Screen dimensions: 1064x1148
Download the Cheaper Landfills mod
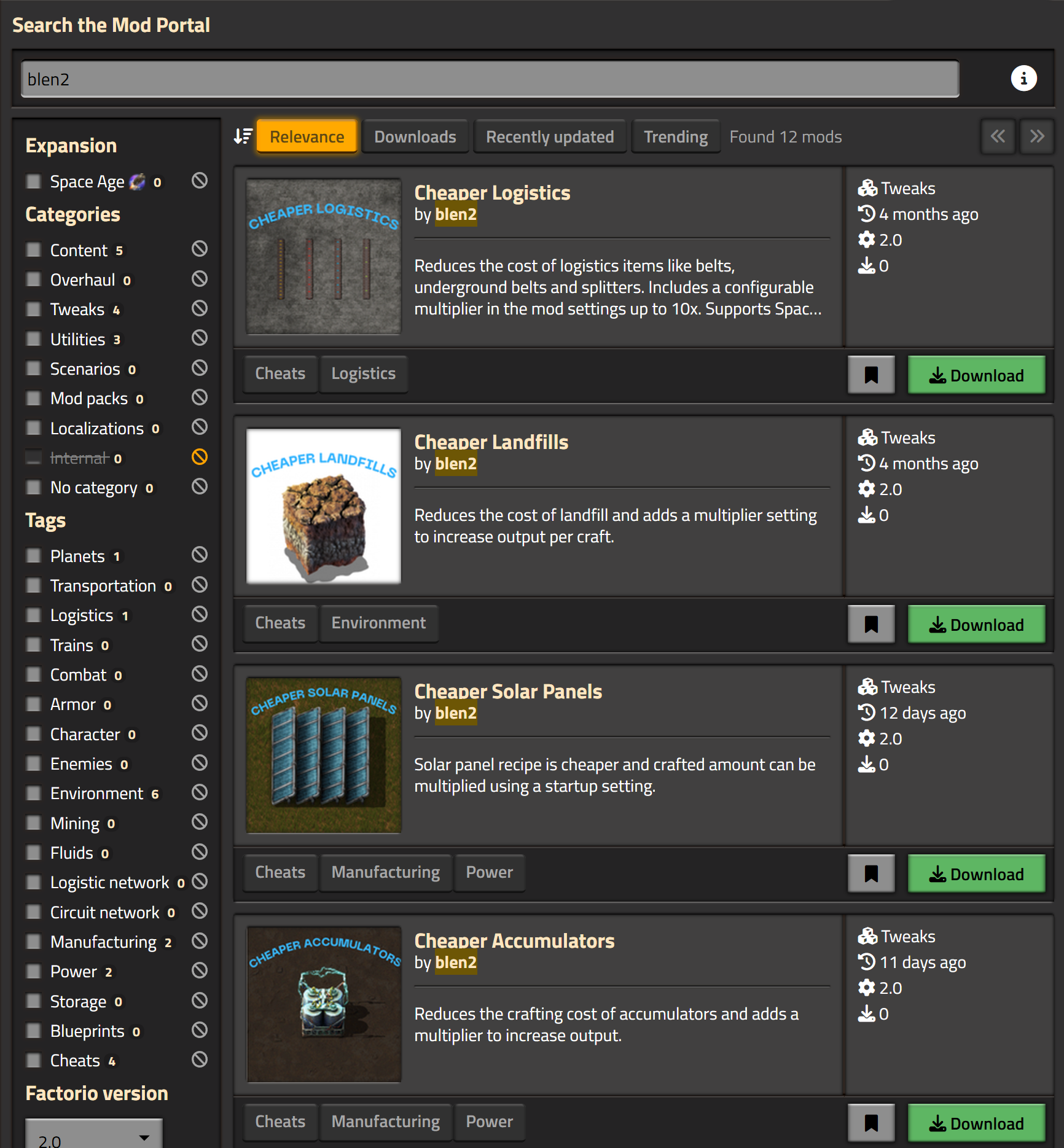coord(976,625)
